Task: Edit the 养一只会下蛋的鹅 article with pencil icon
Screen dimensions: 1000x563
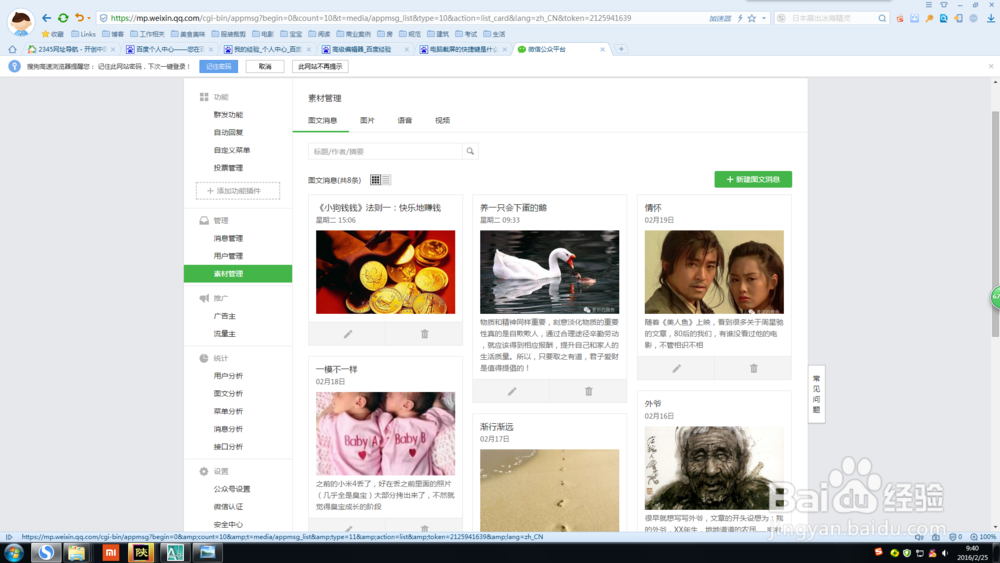Action: [511, 391]
